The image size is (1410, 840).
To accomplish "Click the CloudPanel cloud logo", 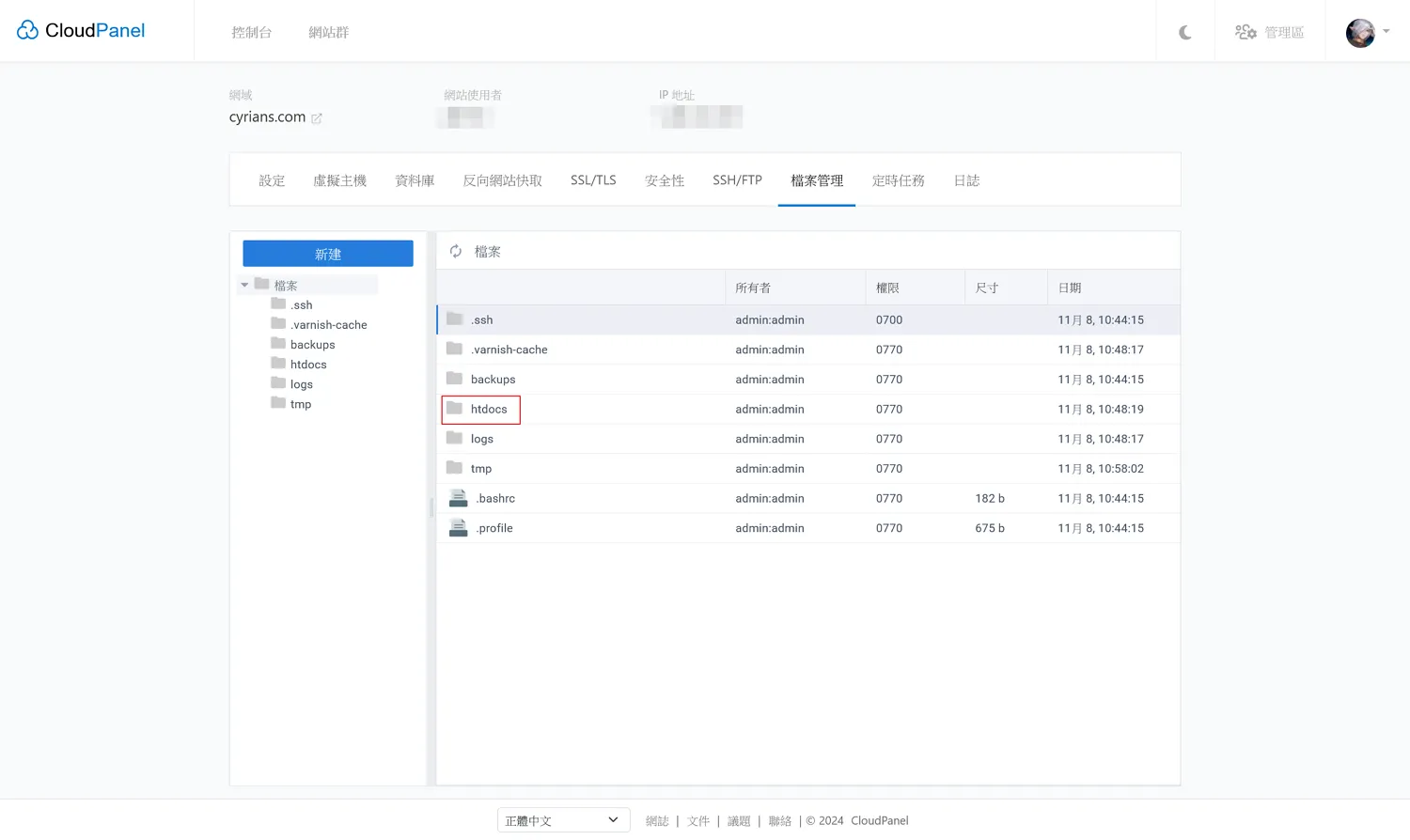I will point(28,31).
